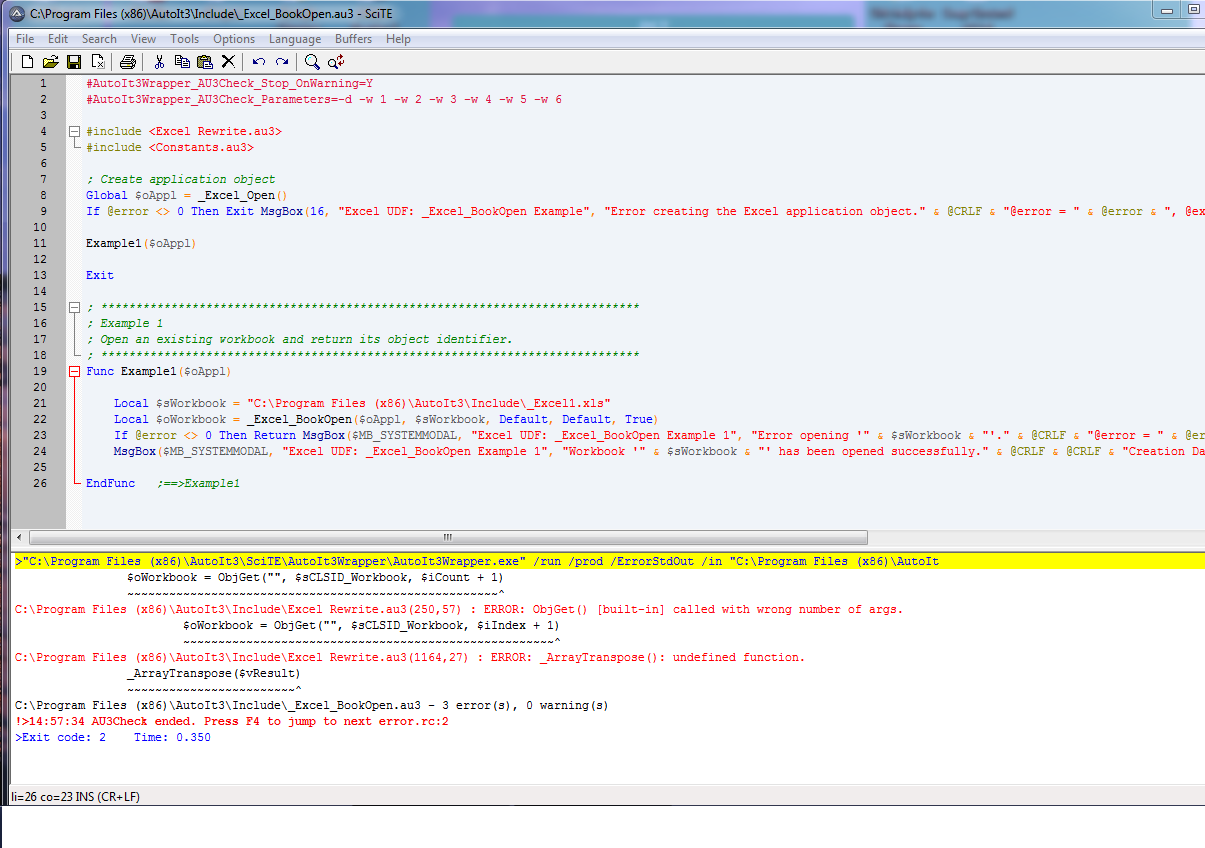
Task: Click the Replace toolbar icon
Action: 337,62
